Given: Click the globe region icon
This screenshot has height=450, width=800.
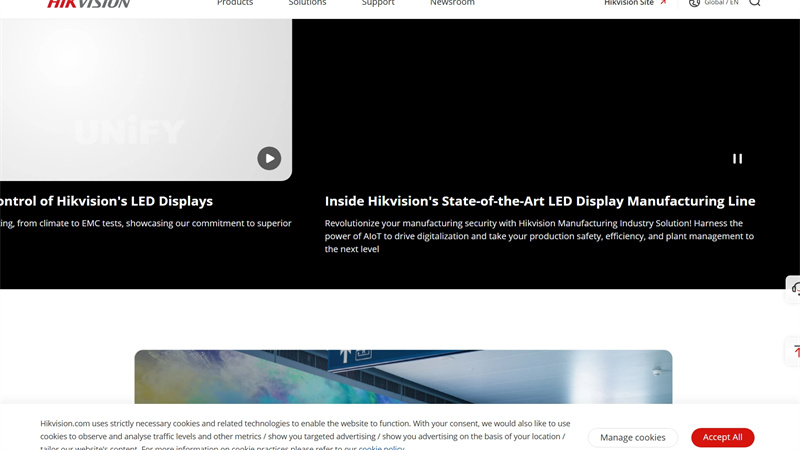Looking at the screenshot, I should pos(694,3).
